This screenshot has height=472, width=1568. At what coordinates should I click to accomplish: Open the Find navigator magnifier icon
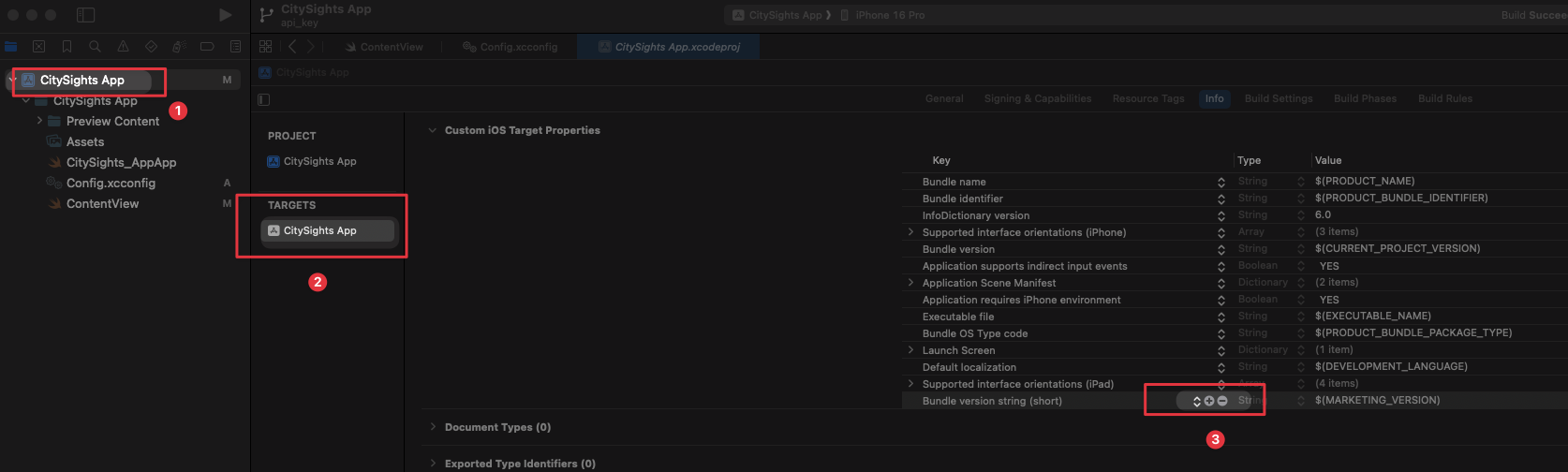coord(95,46)
